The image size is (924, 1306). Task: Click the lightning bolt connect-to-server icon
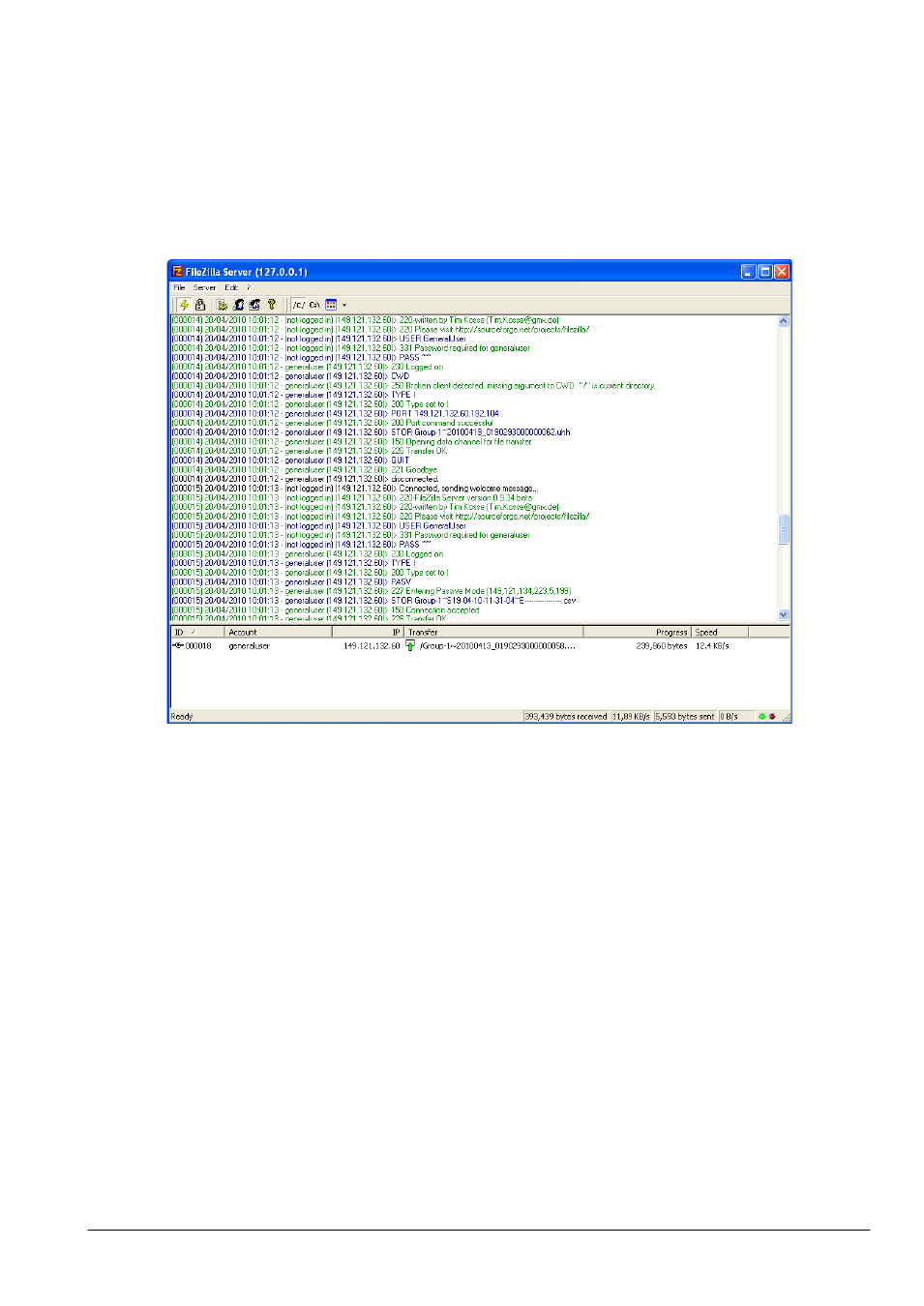(184, 305)
